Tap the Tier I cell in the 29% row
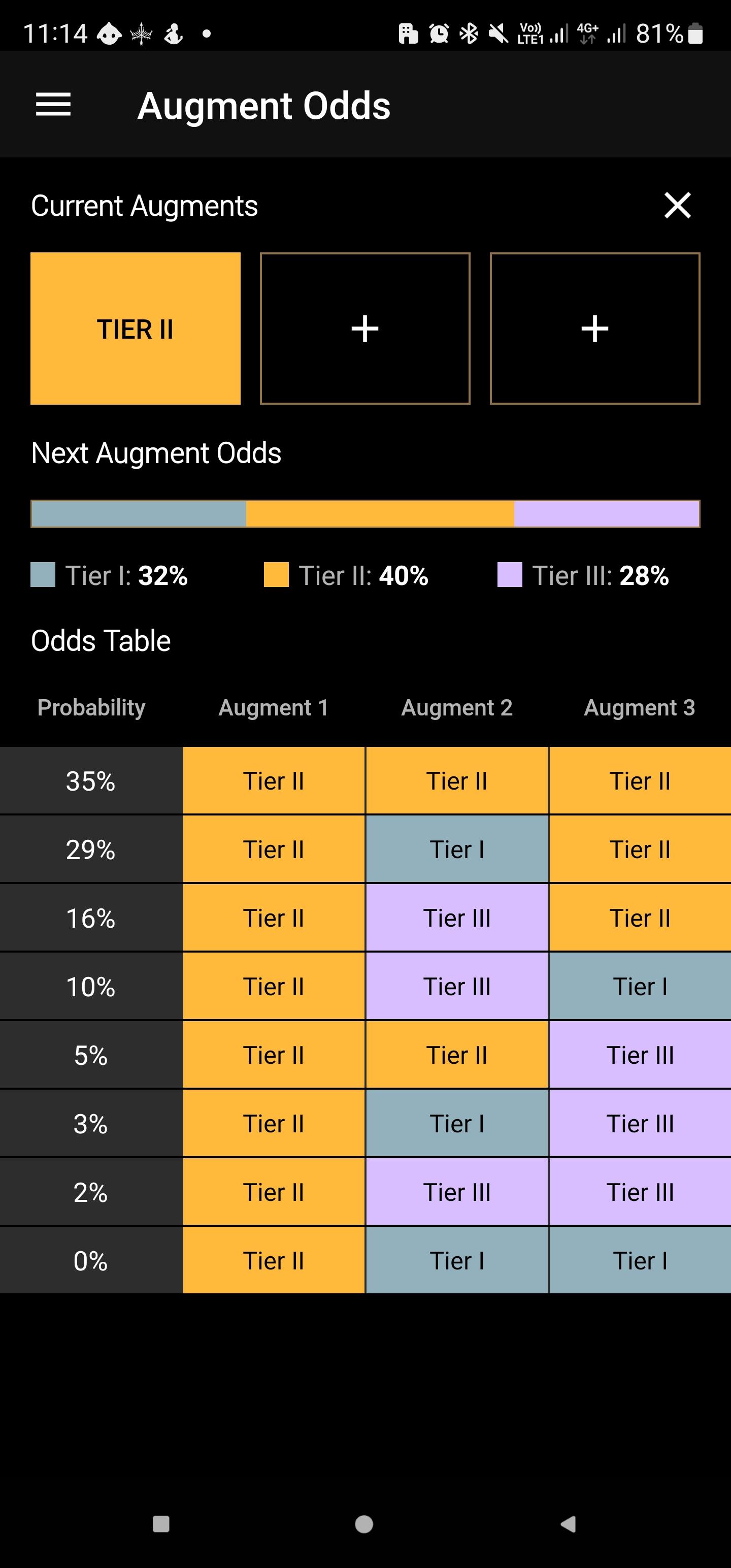 [456, 849]
